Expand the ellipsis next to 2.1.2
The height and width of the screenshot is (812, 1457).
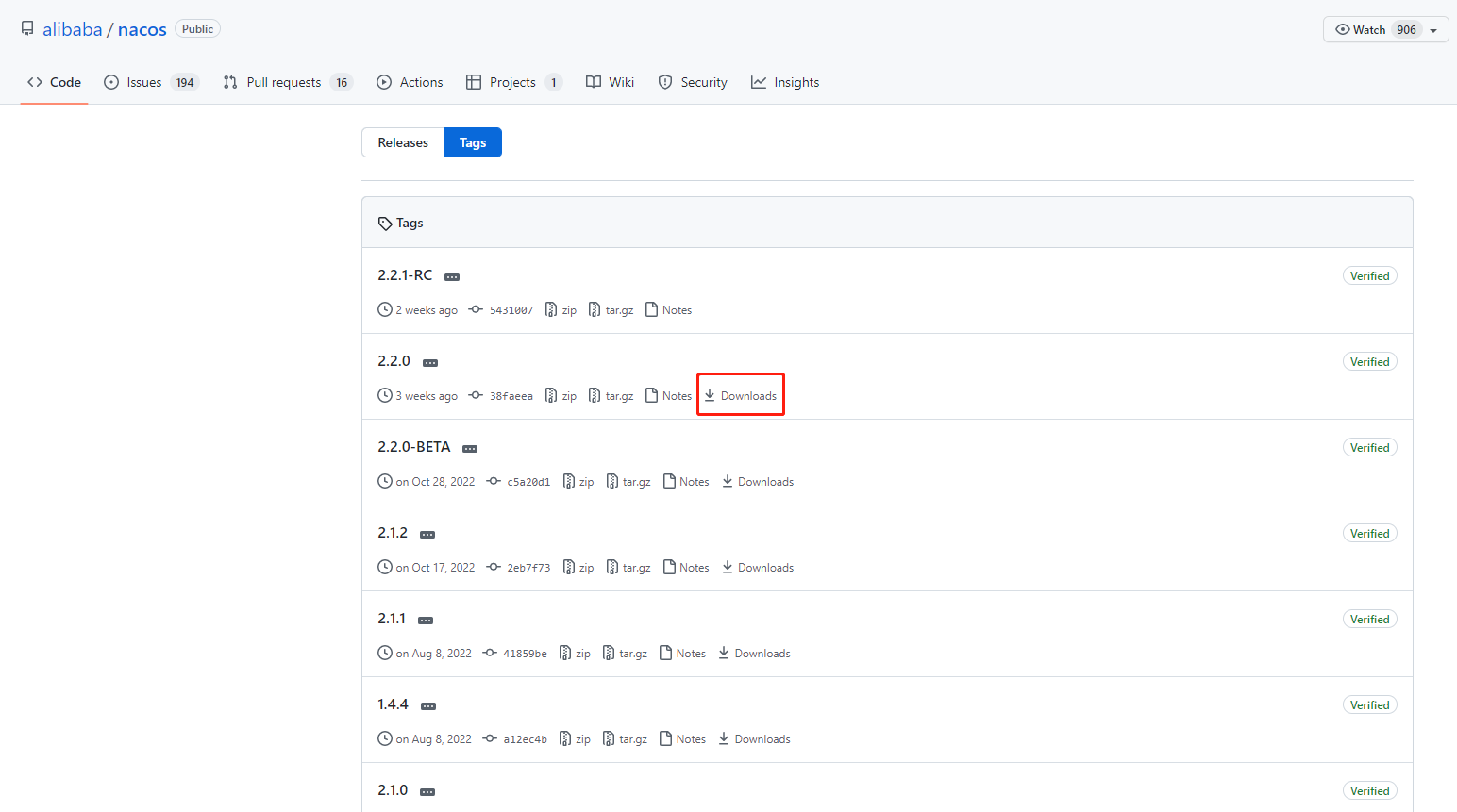coord(427,535)
